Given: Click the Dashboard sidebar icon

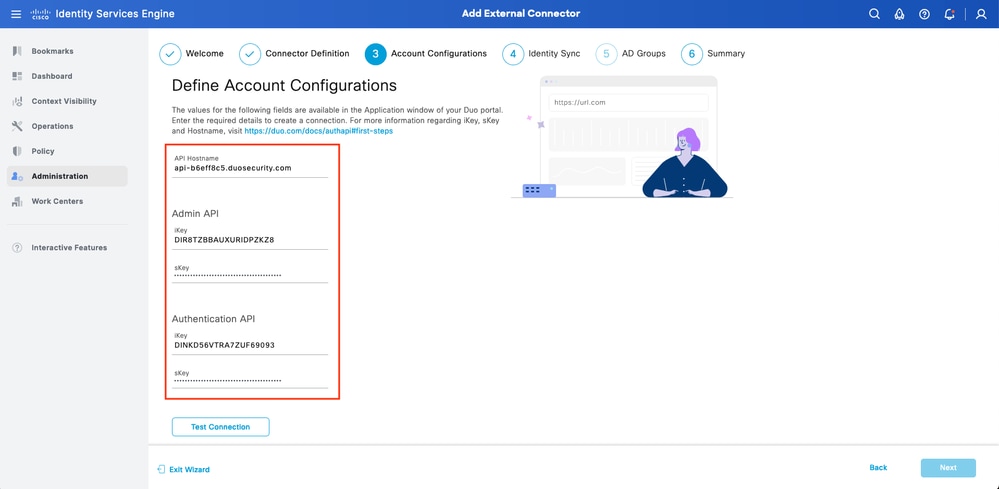Looking at the screenshot, I should (x=17, y=76).
